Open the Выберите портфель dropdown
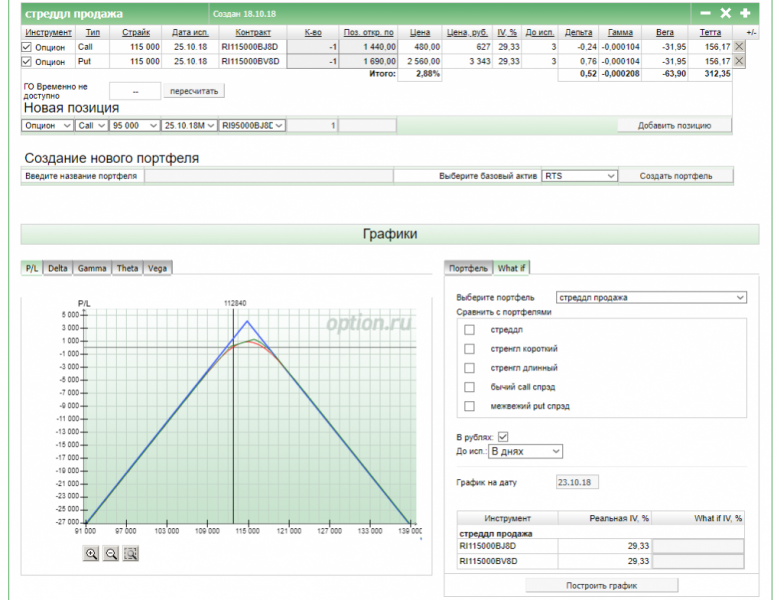777x600 pixels. [650, 297]
